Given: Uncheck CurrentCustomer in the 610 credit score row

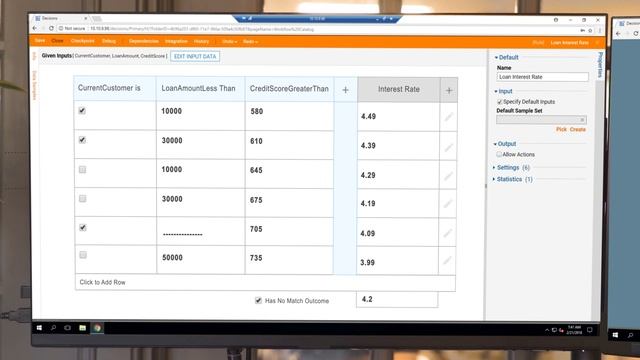Looking at the screenshot, I should (82, 140).
